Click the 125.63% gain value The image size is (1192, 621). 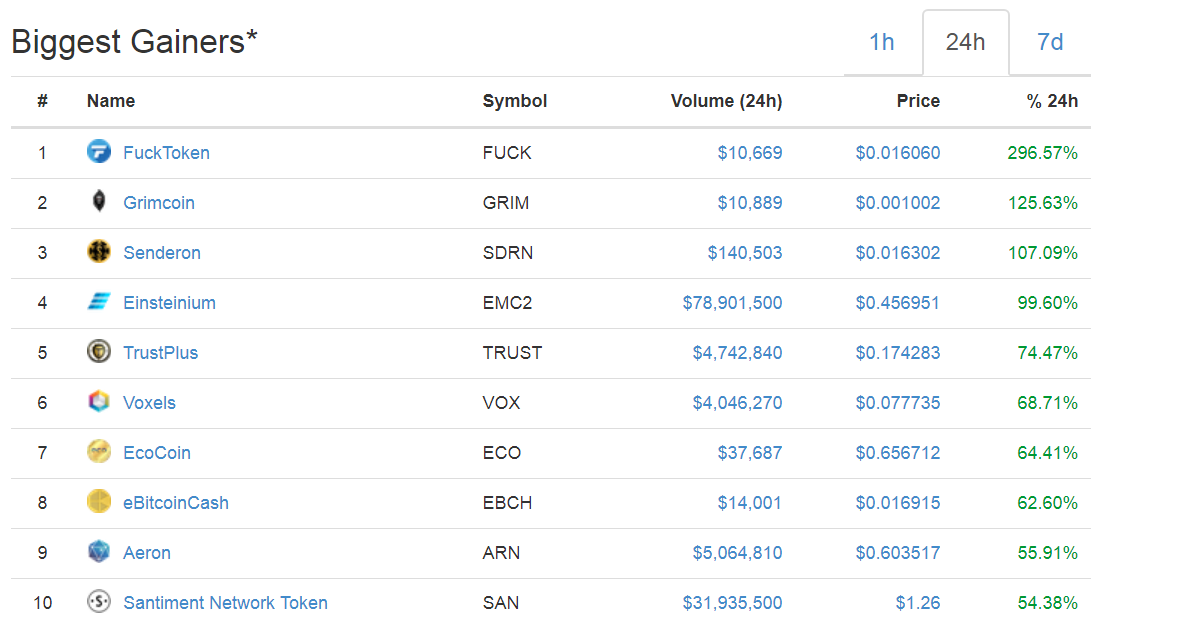coord(1042,203)
